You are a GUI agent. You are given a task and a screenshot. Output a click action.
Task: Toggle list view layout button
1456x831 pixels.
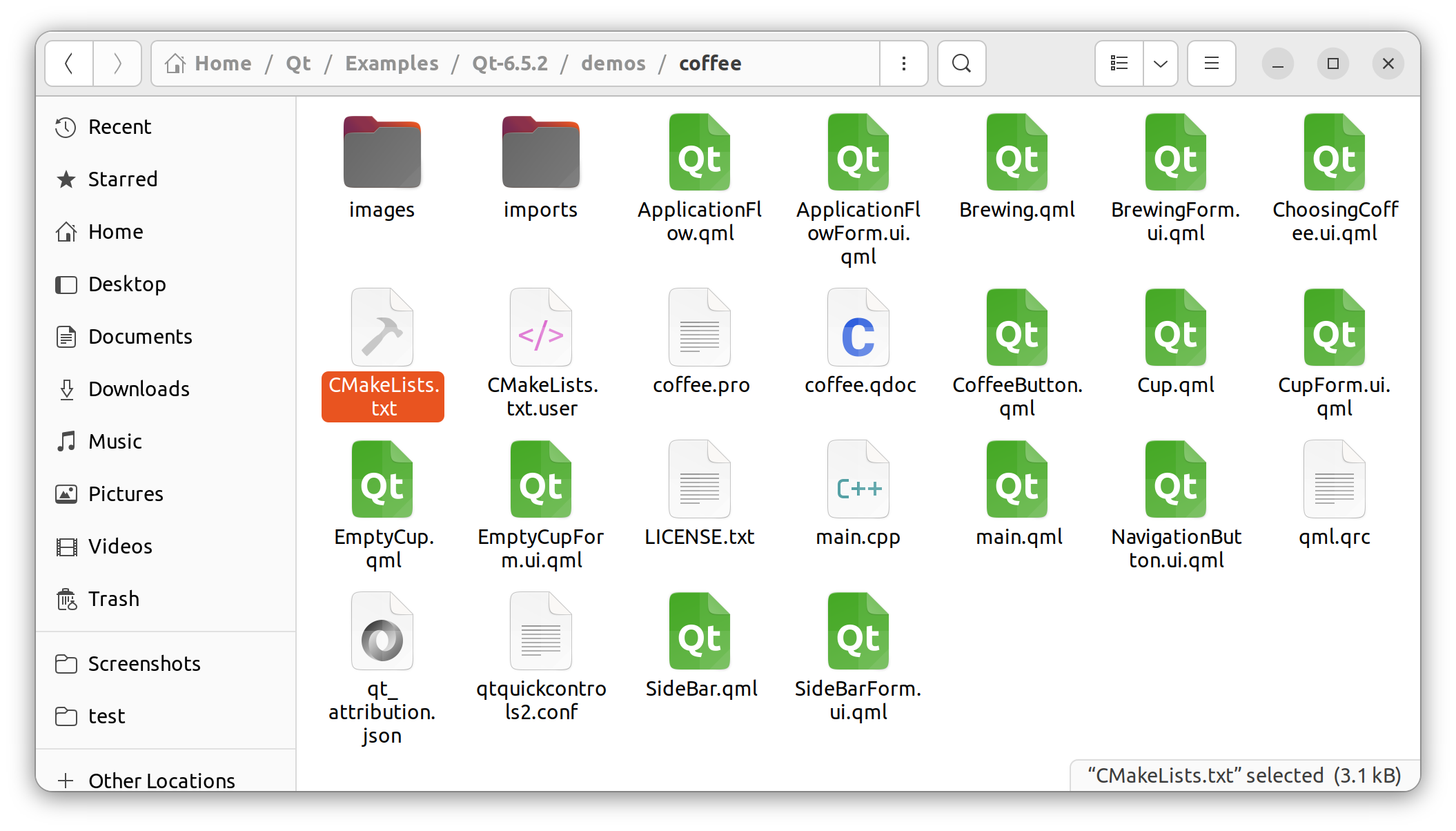pos(1119,63)
